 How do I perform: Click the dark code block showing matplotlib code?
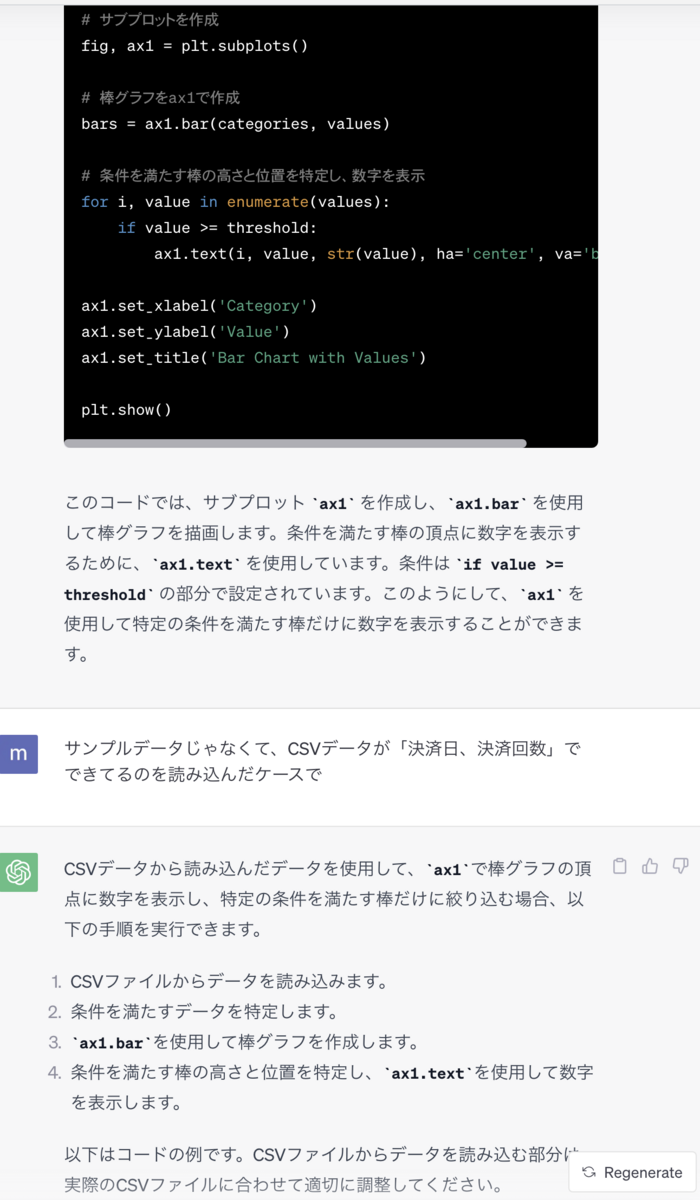tap(330, 220)
